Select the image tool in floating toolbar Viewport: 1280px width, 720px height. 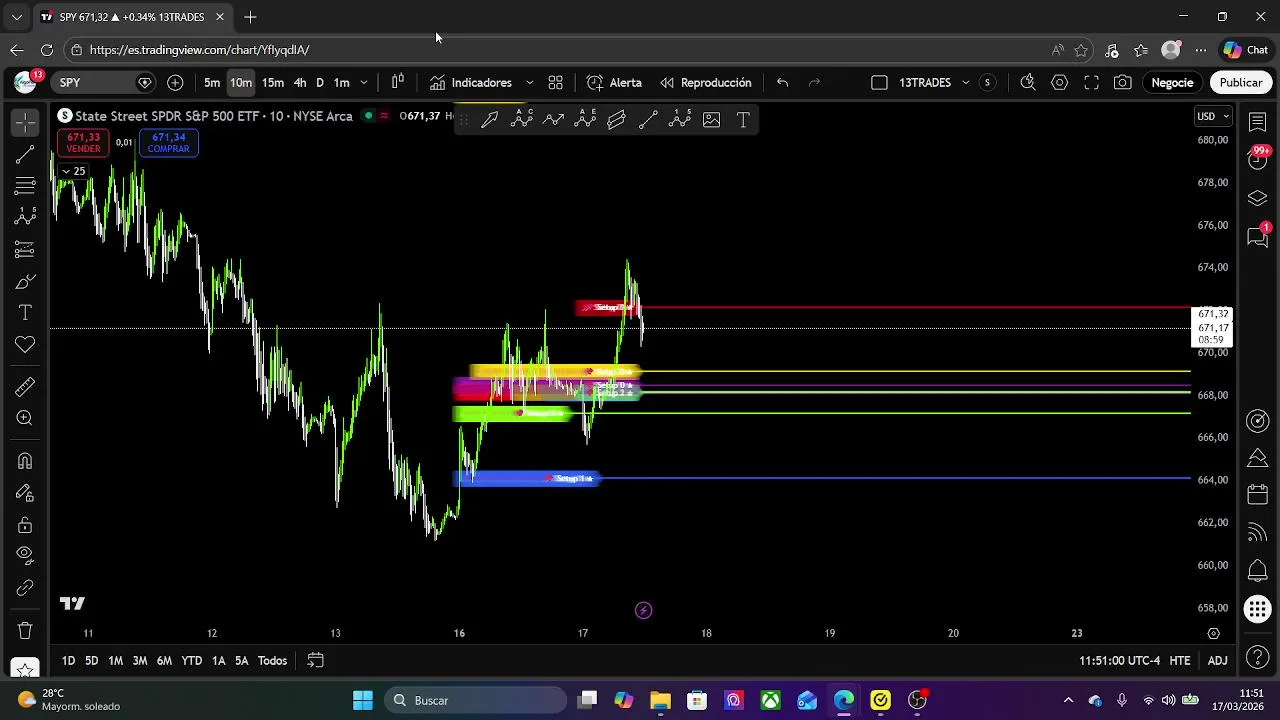712,120
